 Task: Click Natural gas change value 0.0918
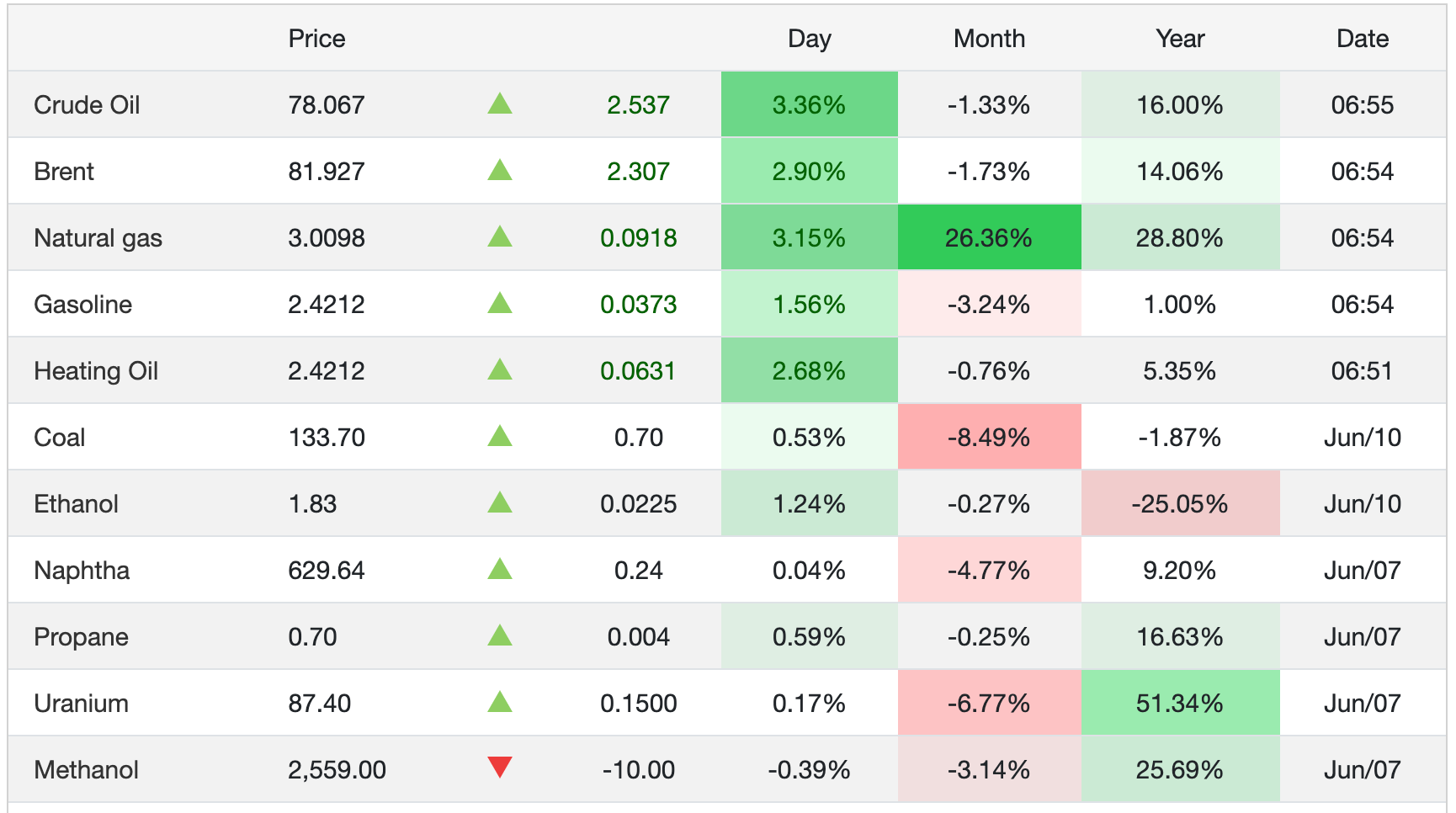click(x=639, y=238)
